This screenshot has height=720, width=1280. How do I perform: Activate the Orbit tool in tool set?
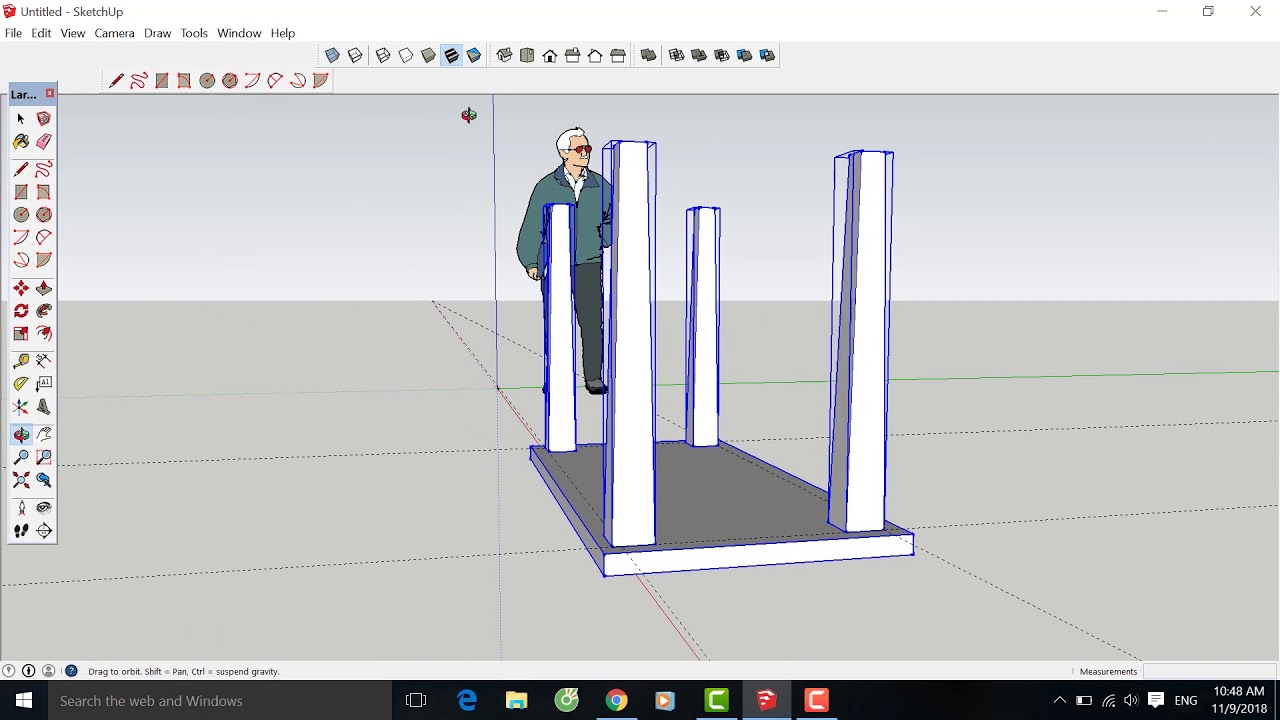click(21, 435)
